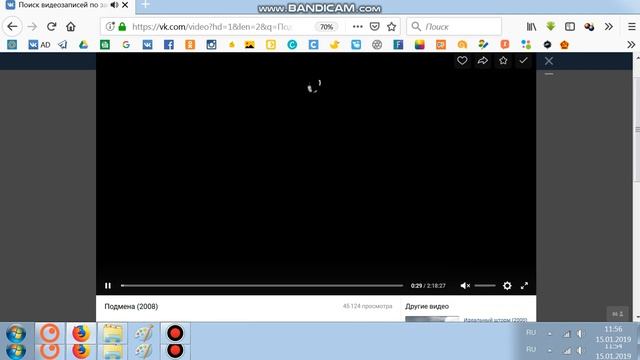Expand the bookmarks toolbar overflow chevrons
Viewport: 640px width, 360px height.
[631, 44]
